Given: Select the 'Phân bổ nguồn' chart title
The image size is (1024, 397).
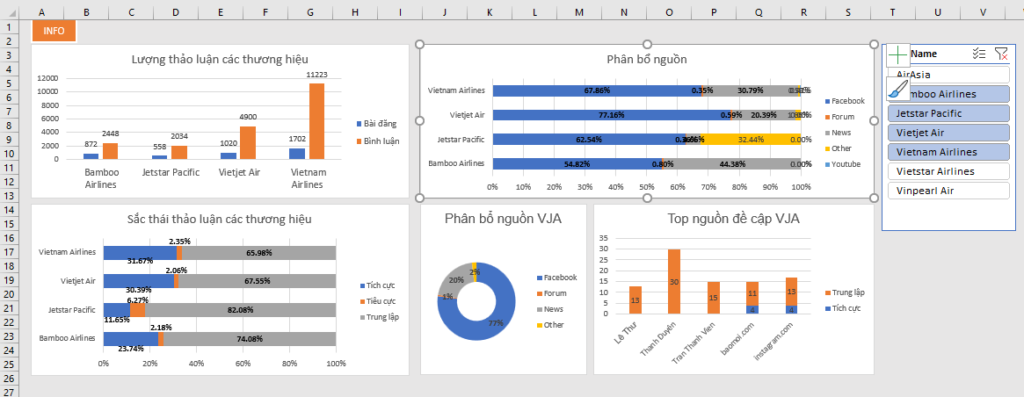Looking at the screenshot, I should 647,59.
